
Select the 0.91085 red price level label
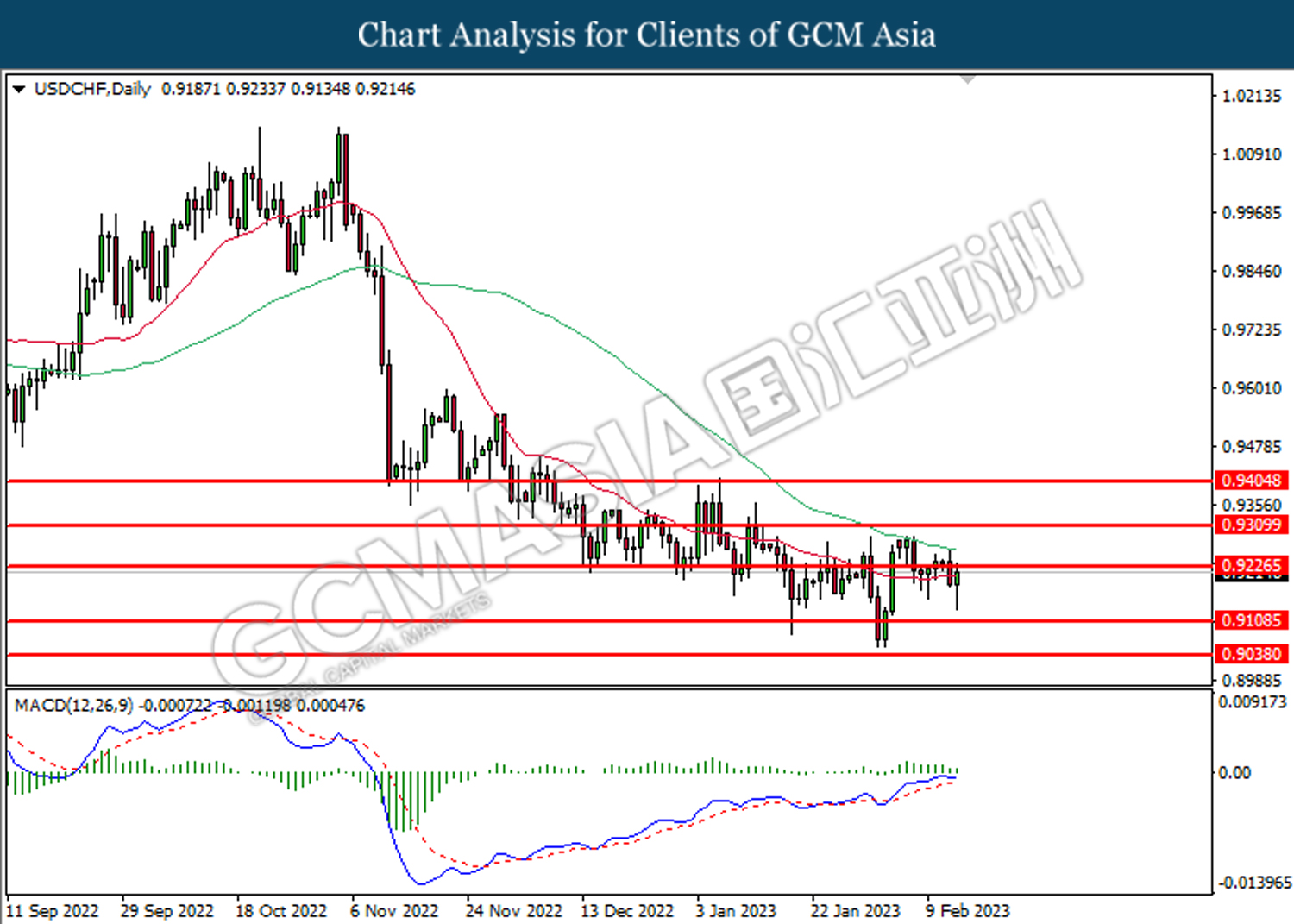point(1252,619)
